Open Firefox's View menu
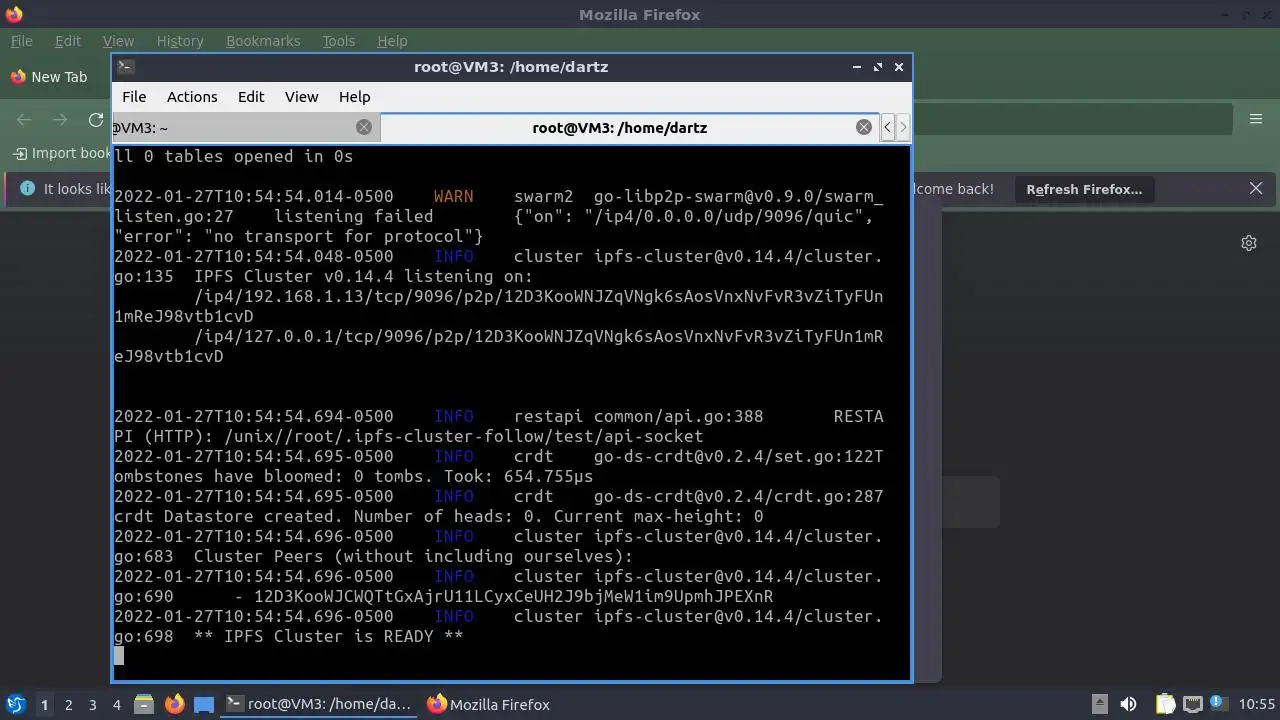 pyautogui.click(x=118, y=41)
